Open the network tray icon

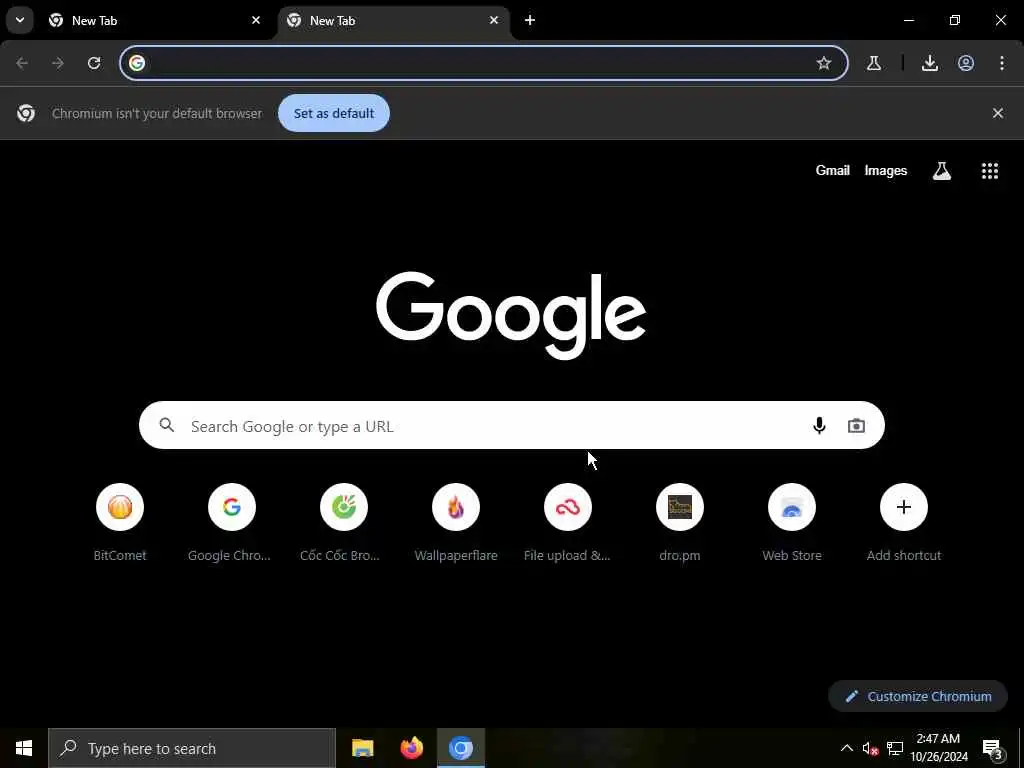[x=895, y=748]
